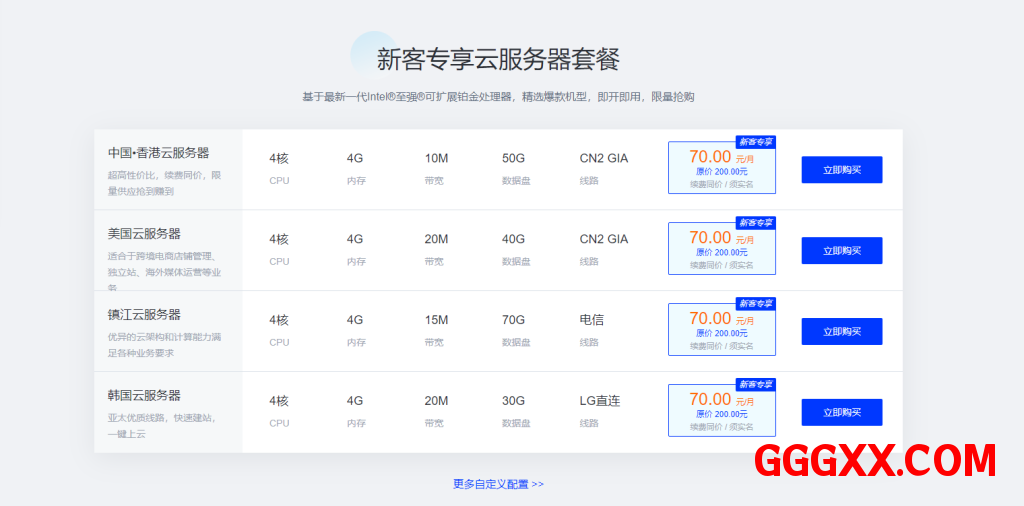Select the 新客专享 tag in the 镇江 row
1024x506 pixels.
(756, 303)
